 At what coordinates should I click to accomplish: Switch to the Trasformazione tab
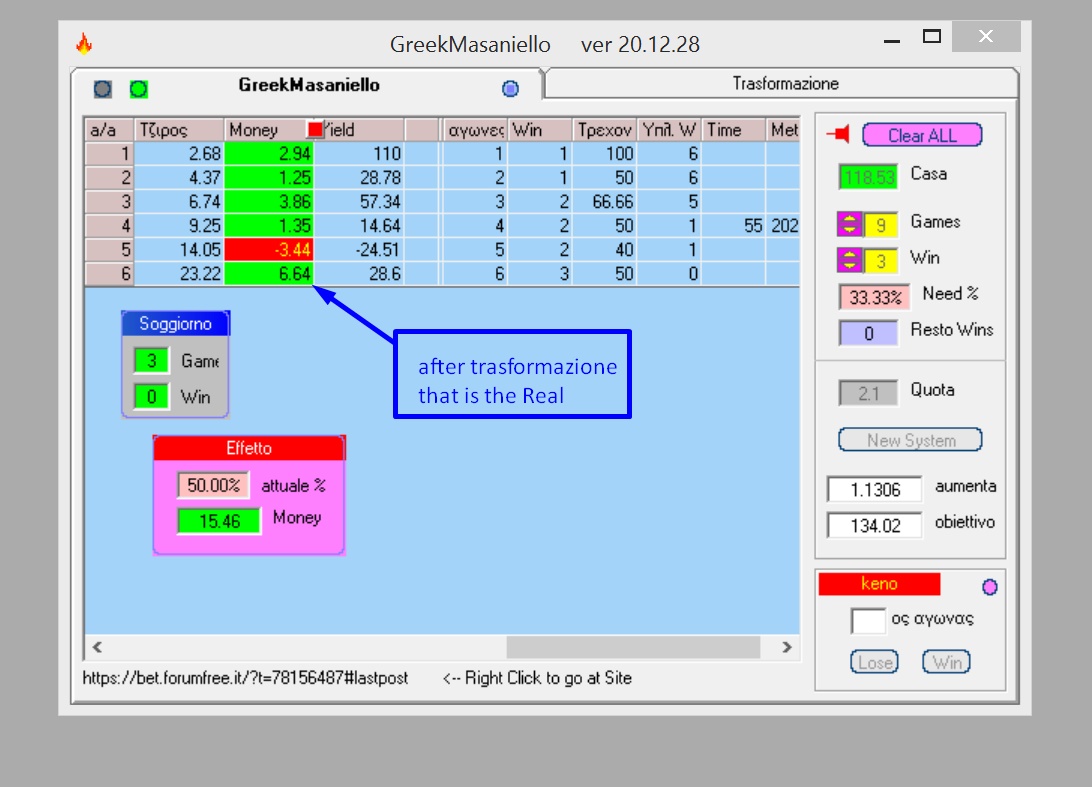785,84
